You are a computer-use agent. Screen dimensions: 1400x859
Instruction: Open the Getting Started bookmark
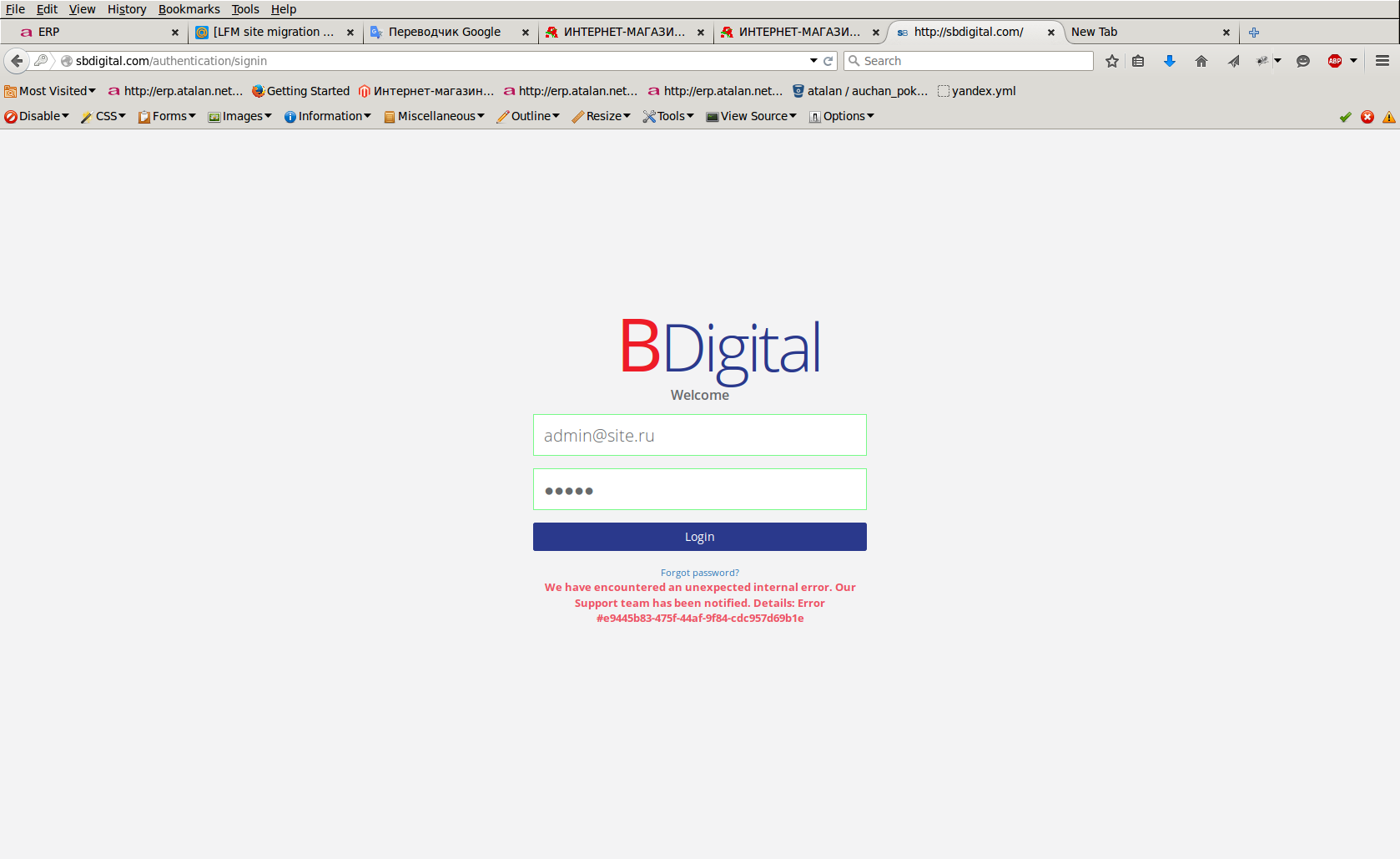(301, 91)
